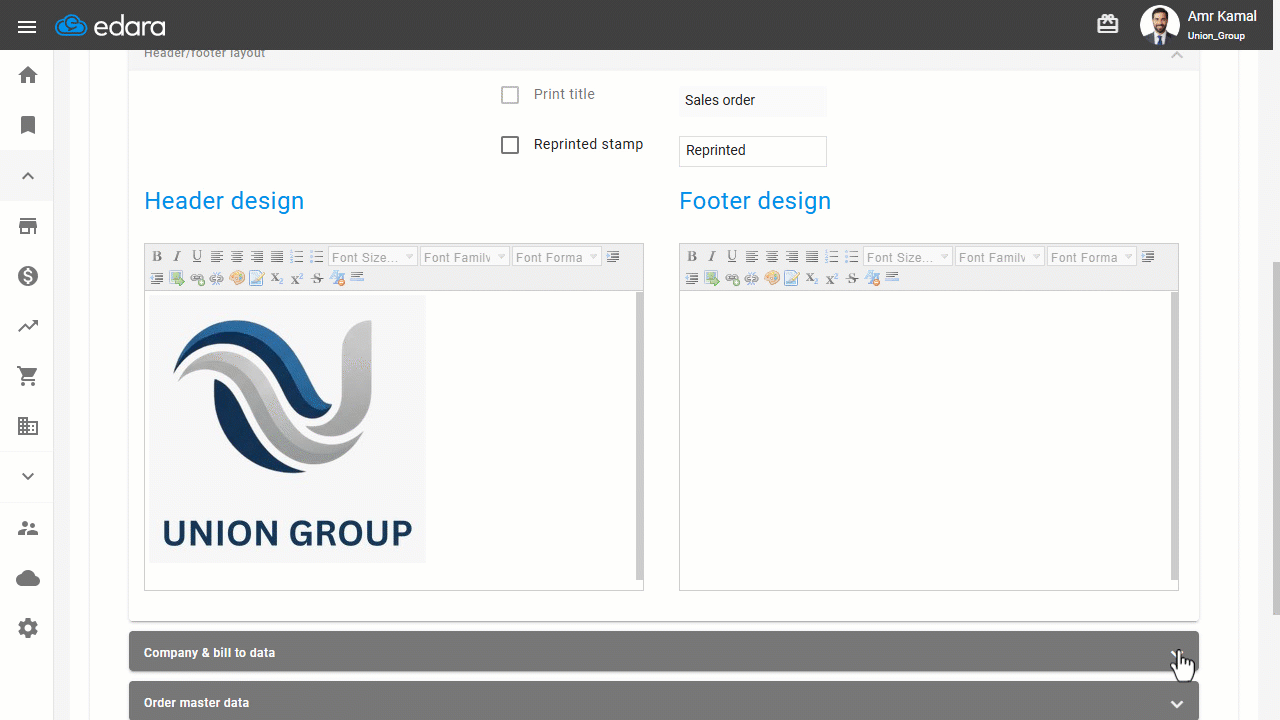Click the Sales order title field
Screen dimensions: 1280x720
(x=753, y=101)
